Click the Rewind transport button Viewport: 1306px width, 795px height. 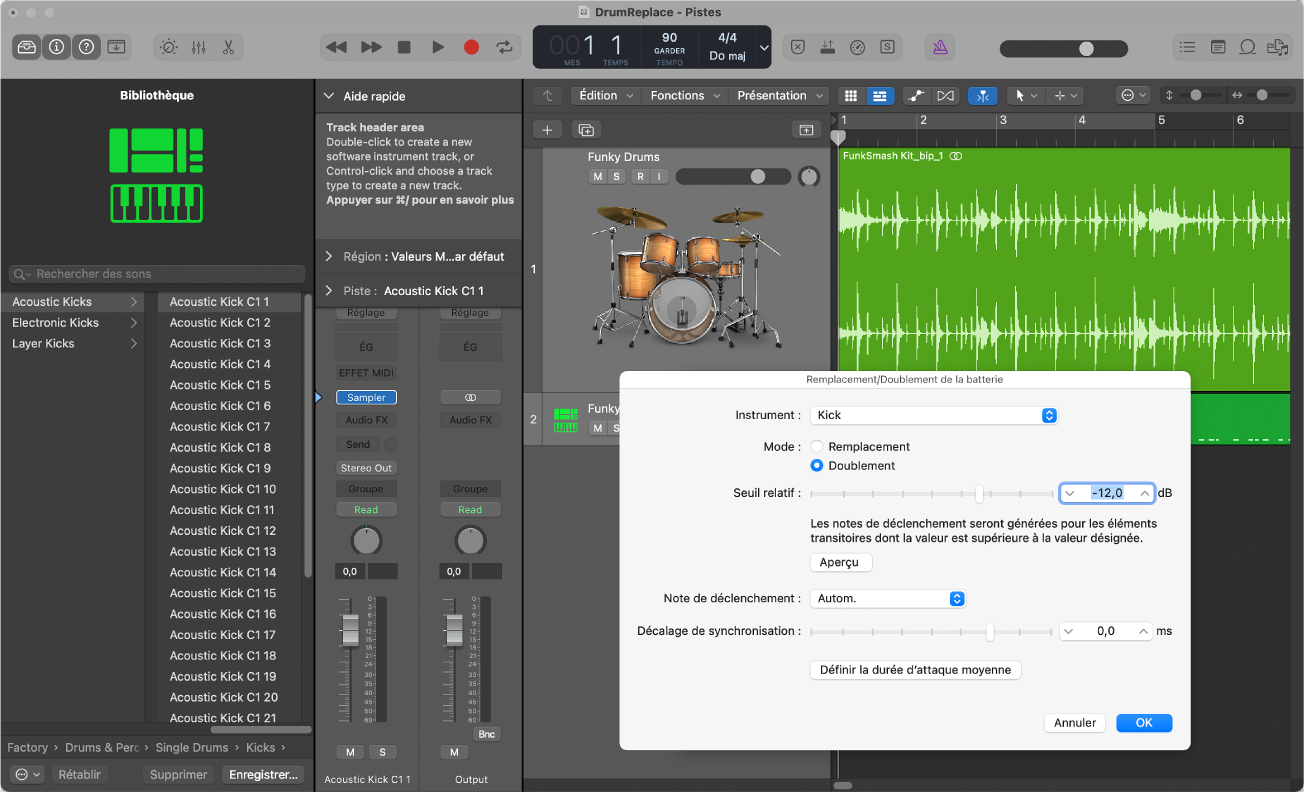(337, 47)
